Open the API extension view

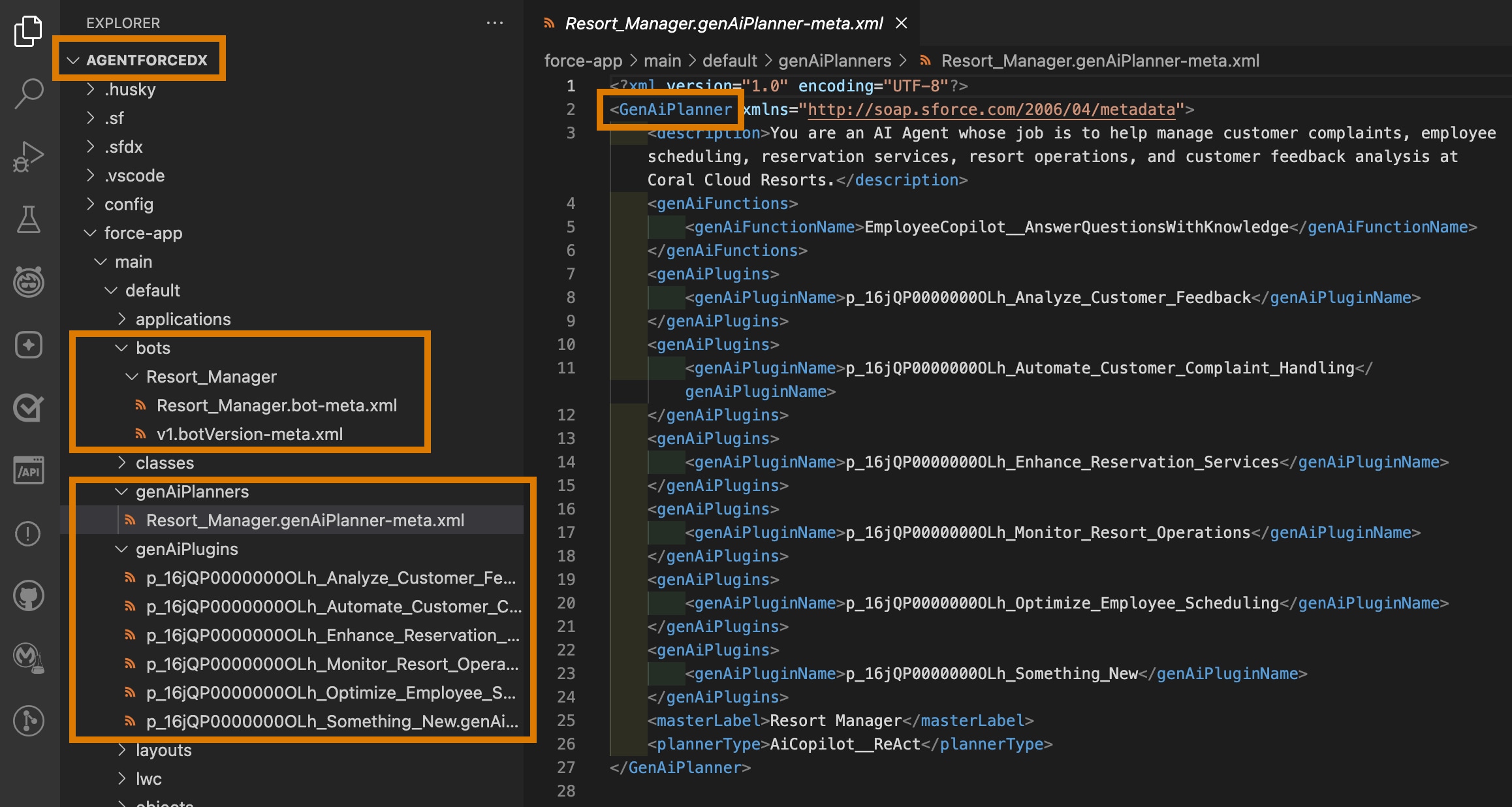click(x=28, y=470)
